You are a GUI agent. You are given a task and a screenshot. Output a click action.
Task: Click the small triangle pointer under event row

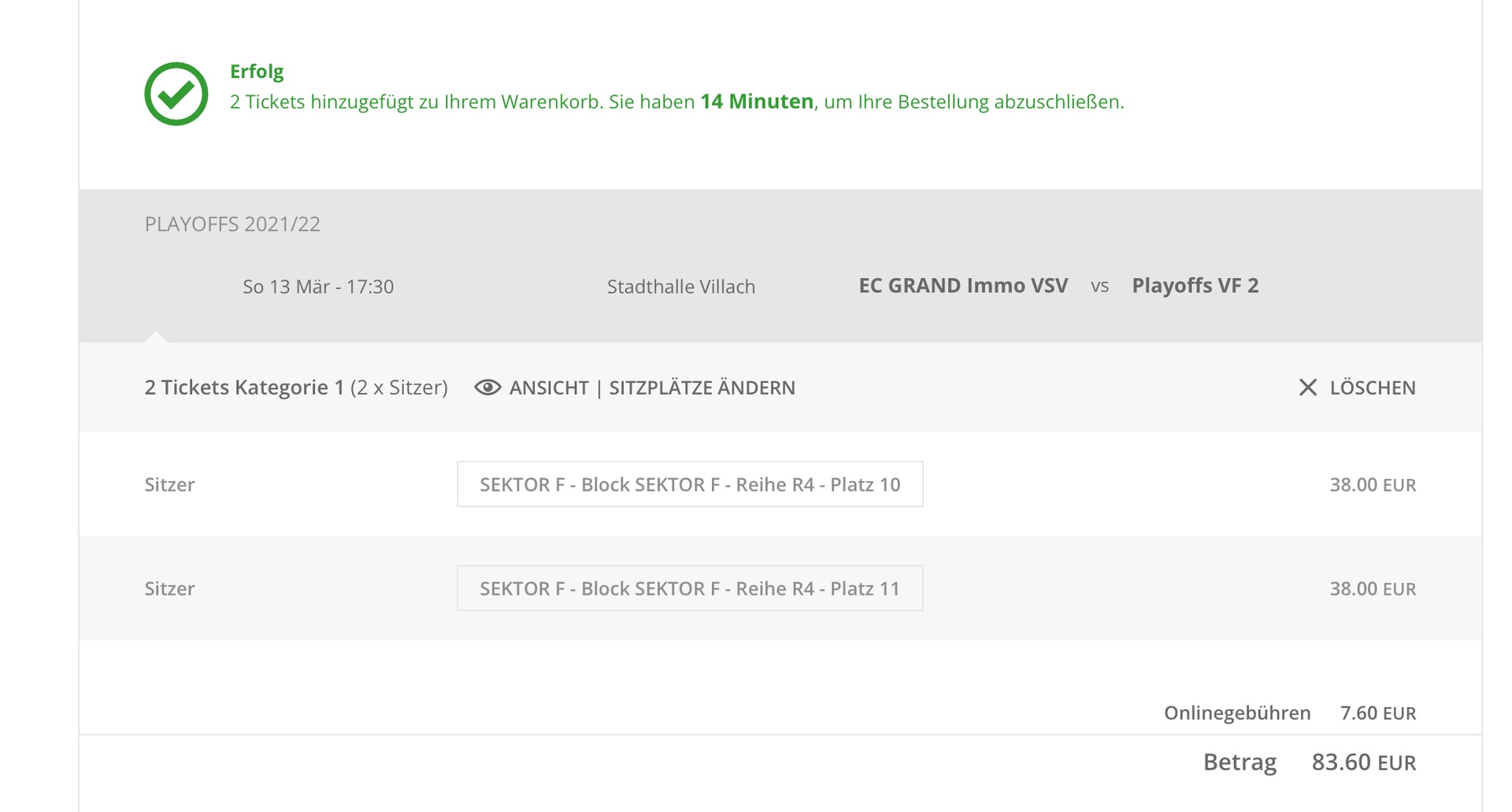pyautogui.click(x=156, y=337)
